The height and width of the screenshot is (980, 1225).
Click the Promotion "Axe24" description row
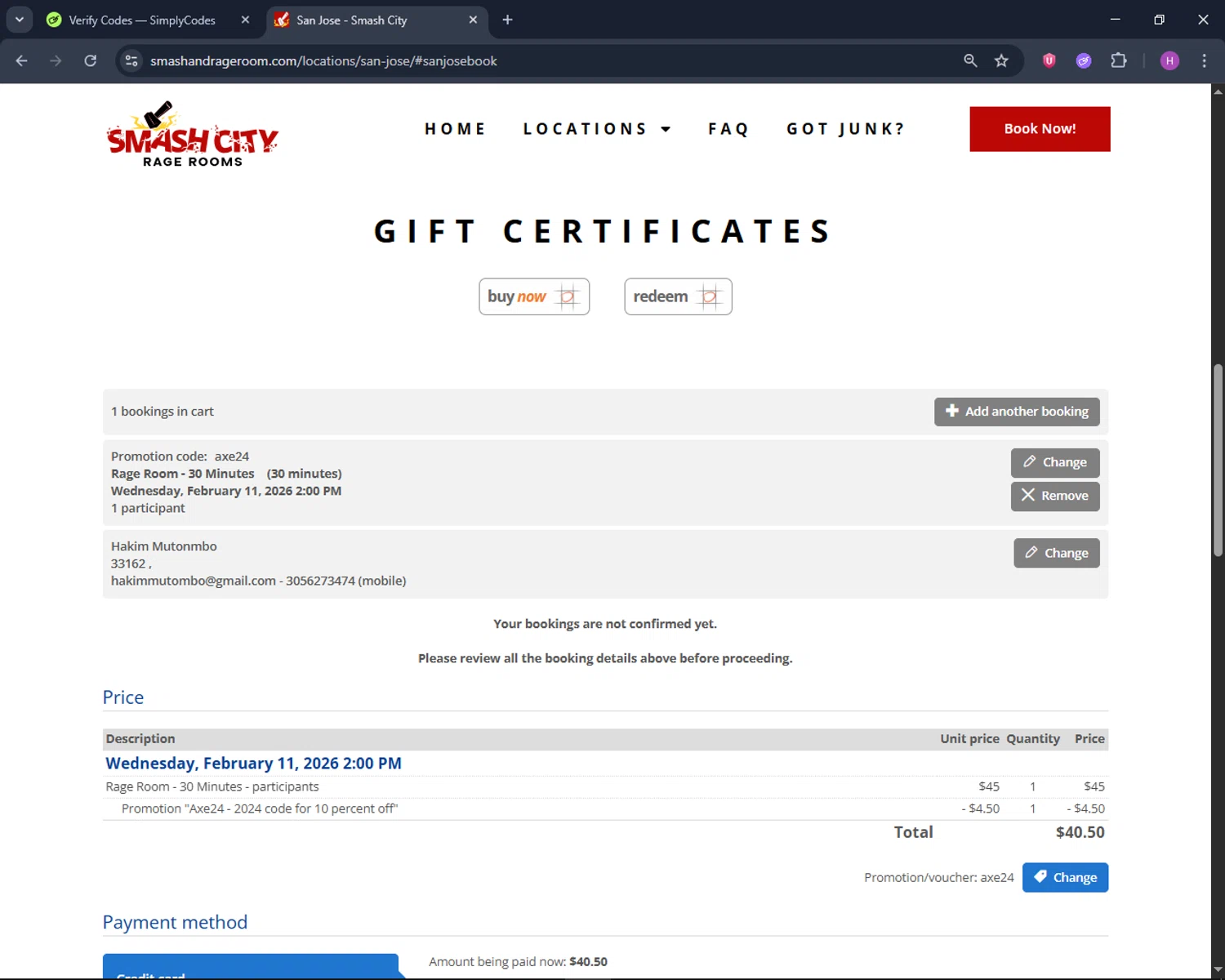click(260, 808)
